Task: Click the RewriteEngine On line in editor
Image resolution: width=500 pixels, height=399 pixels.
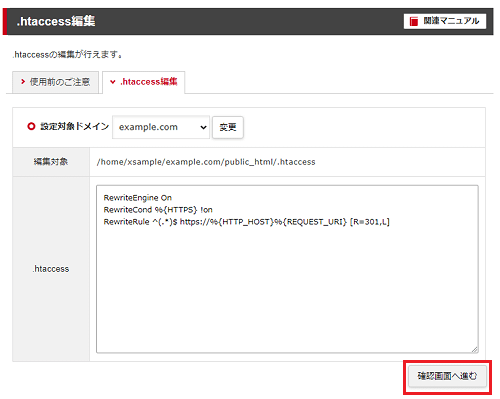Action: coord(138,198)
